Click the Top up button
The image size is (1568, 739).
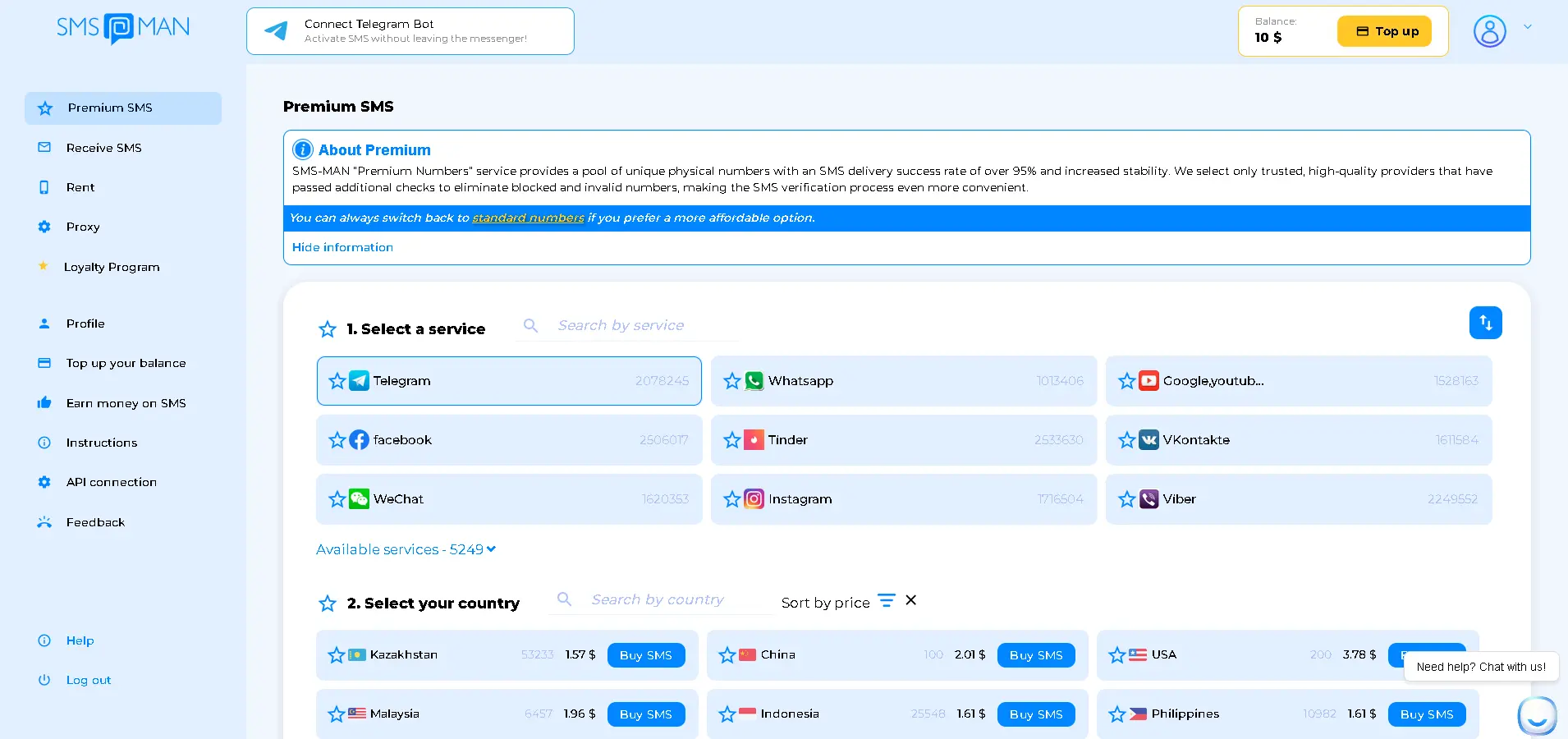point(1384,31)
